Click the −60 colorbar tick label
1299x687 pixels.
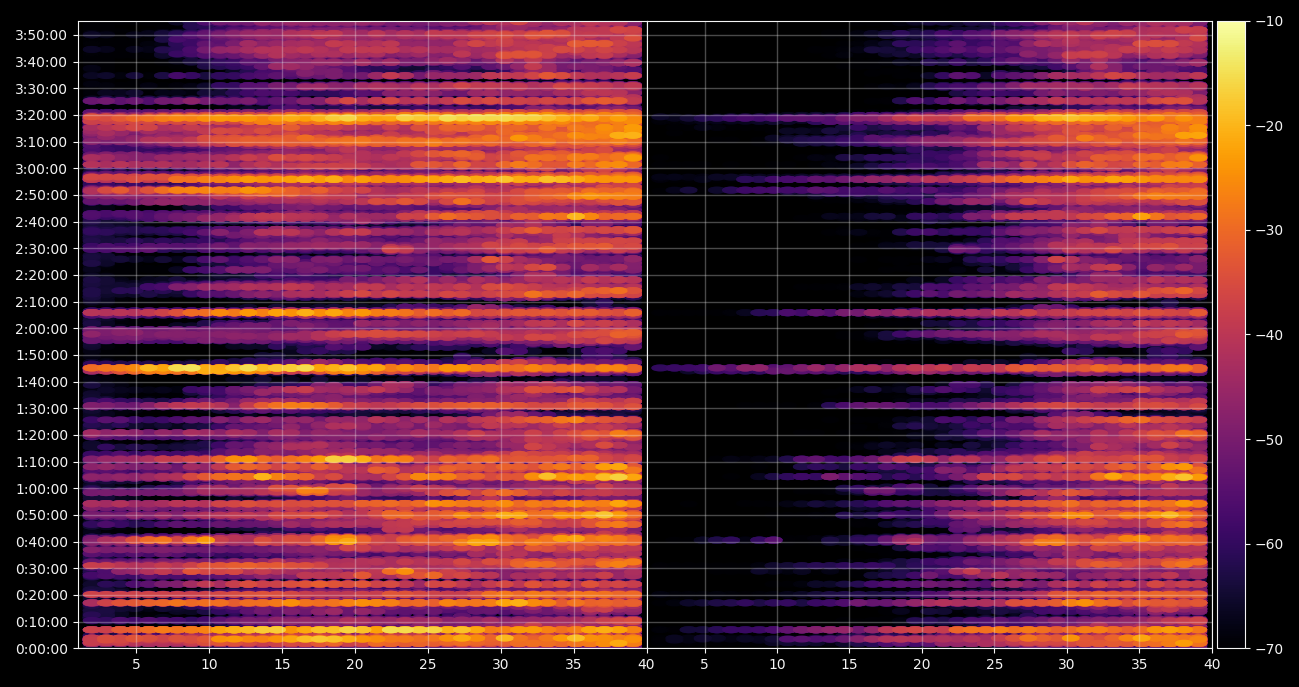tap(1269, 544)
